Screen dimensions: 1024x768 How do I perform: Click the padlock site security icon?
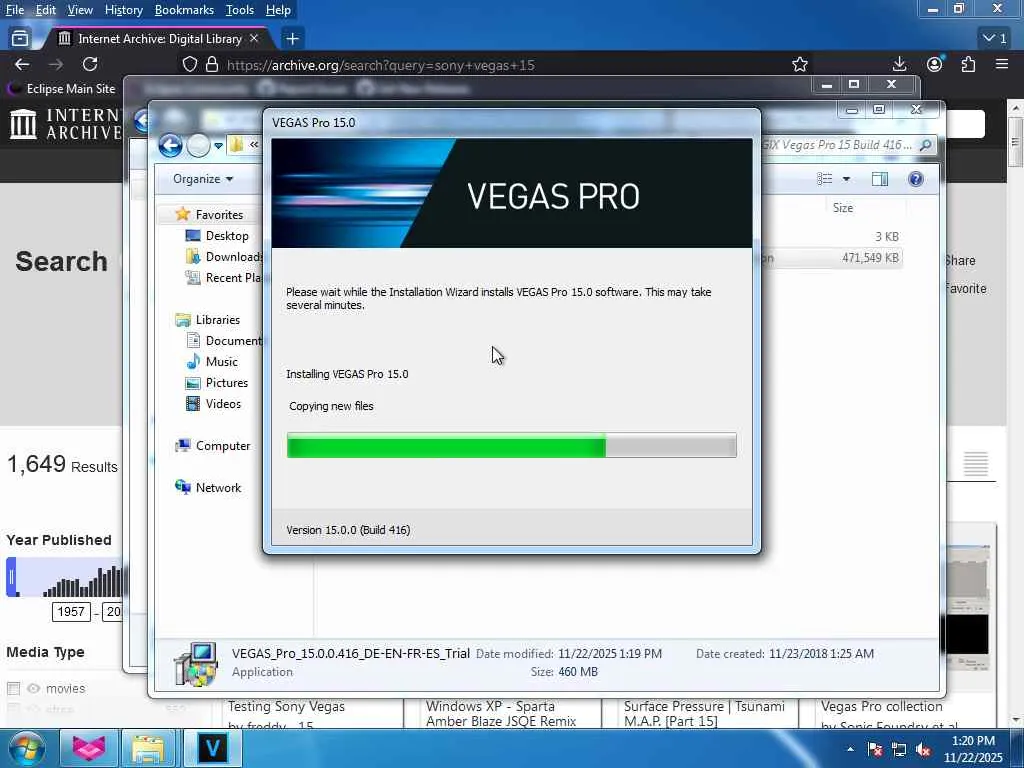(212, 65)
